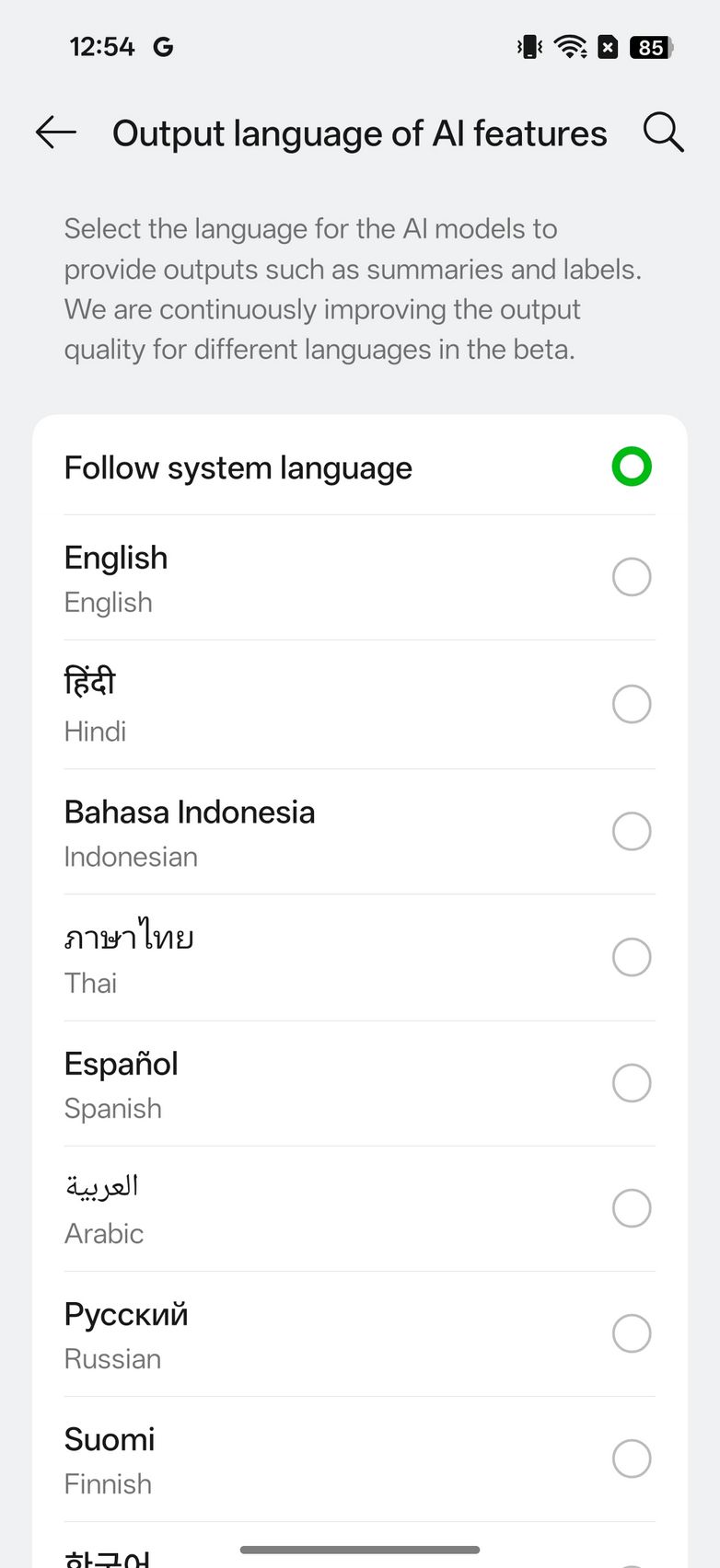Tap the Русский language row label

[126, 1315]
